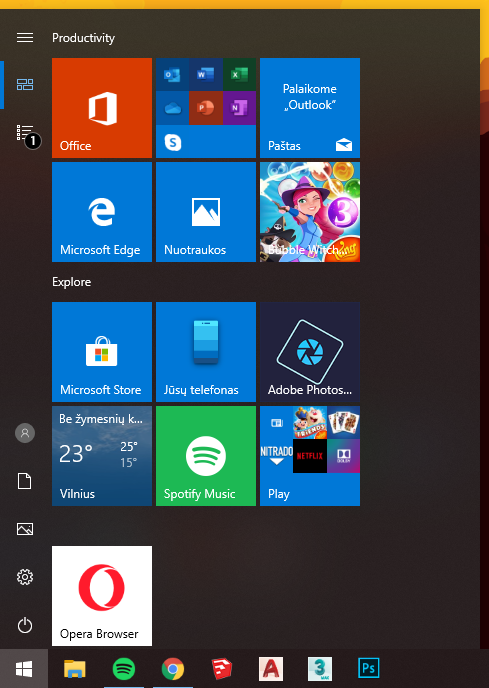Image resolution: width=489 pixels, height=688 pixels.
Task: Launch Adobe Photoshop Elements tile
Action: (310, 352)
